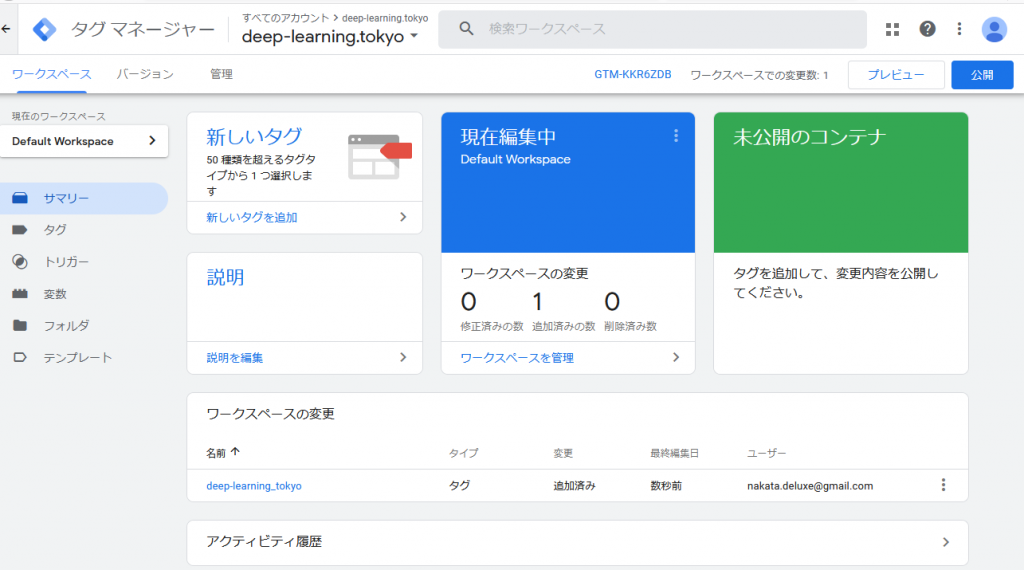Click 説明を編集 link
The height and width of the screenshot is (570, 1024).
pos(234,358)
